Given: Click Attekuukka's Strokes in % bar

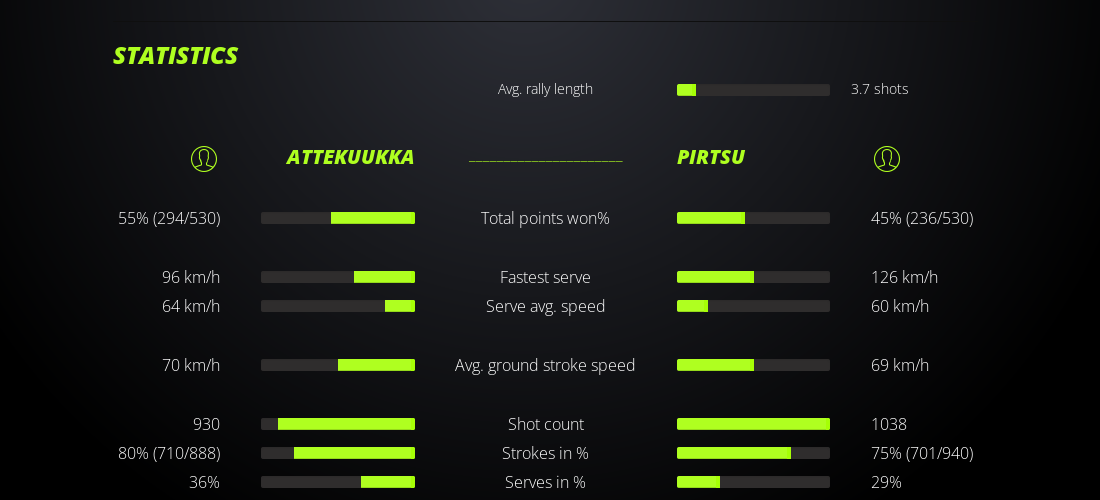Looking at the screenshot, I should pos(338,453).
